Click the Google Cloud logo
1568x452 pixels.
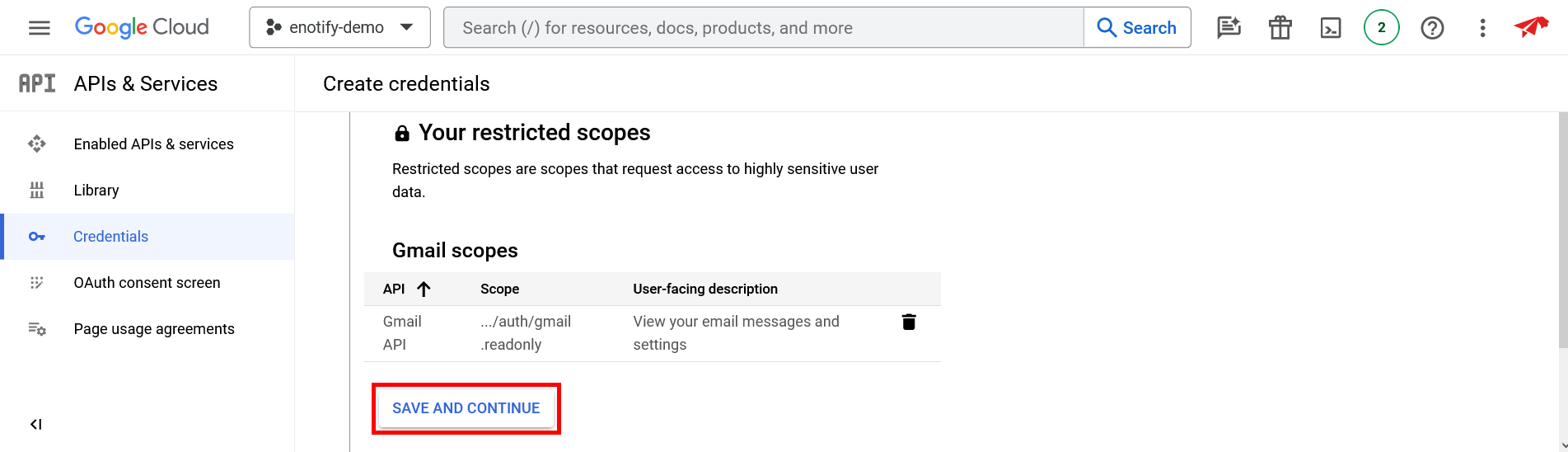pyautogui.click(x=142, y=27)
